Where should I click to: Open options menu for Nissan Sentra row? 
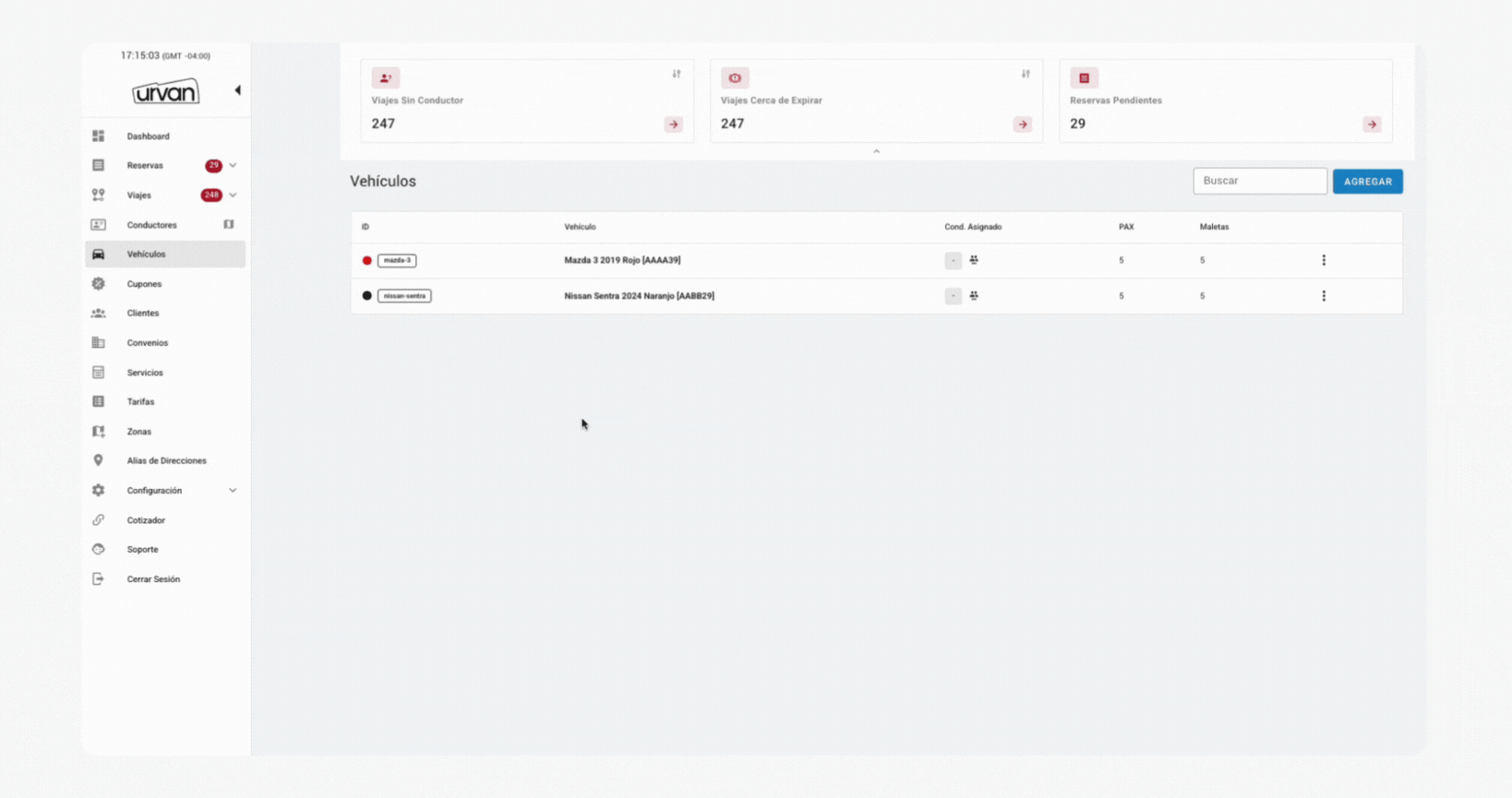(x=1324, y=296)
